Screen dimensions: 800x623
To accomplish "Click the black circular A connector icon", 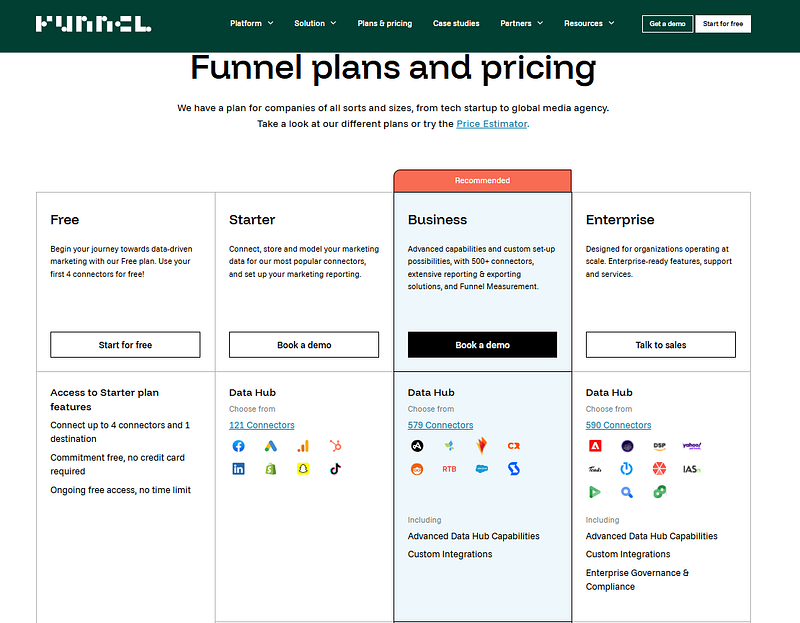I will coord(417,446).
